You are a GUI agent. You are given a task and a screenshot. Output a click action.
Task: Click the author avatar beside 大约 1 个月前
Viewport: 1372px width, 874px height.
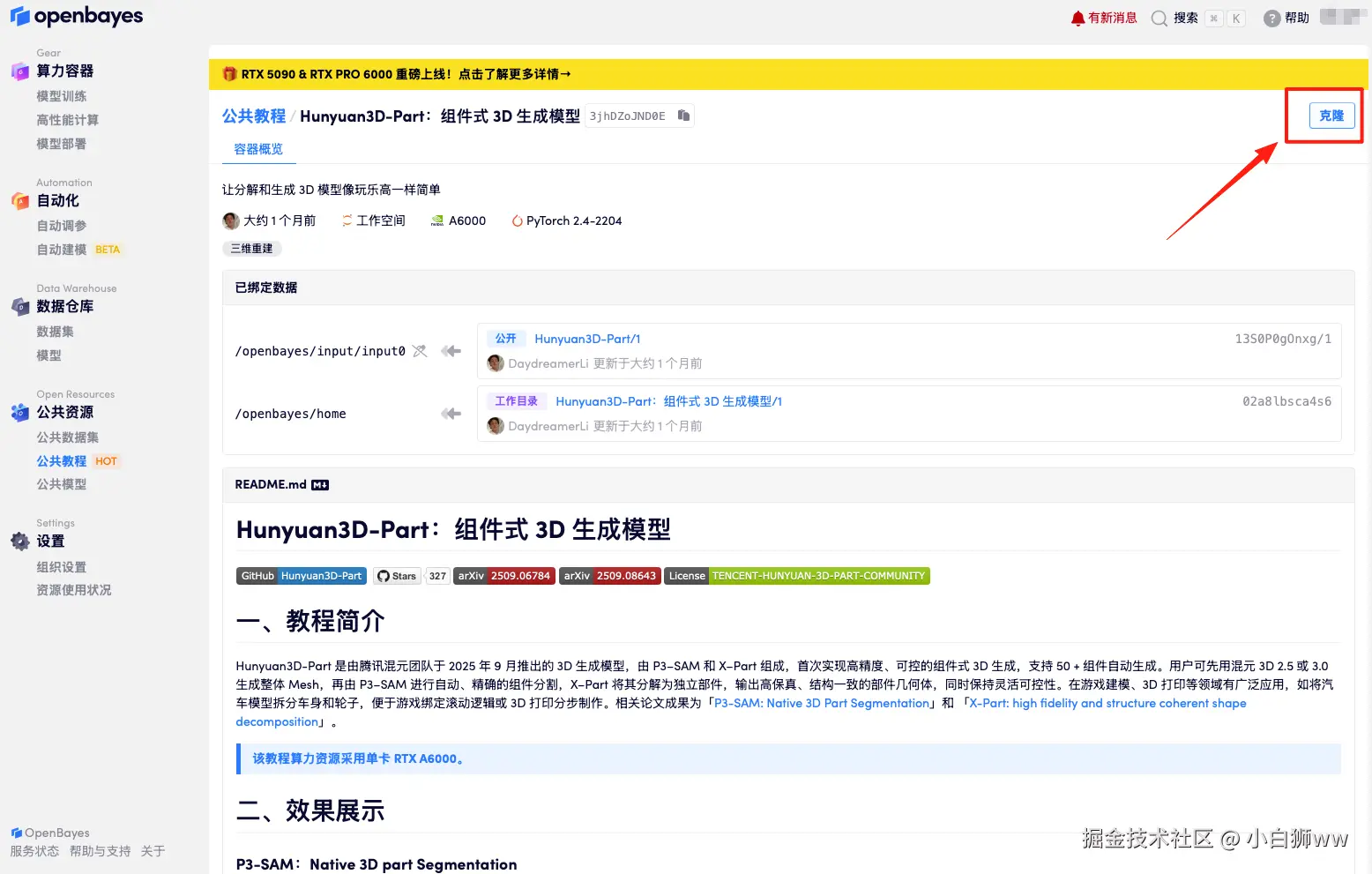pyautogui.click(x=231, y=220)
